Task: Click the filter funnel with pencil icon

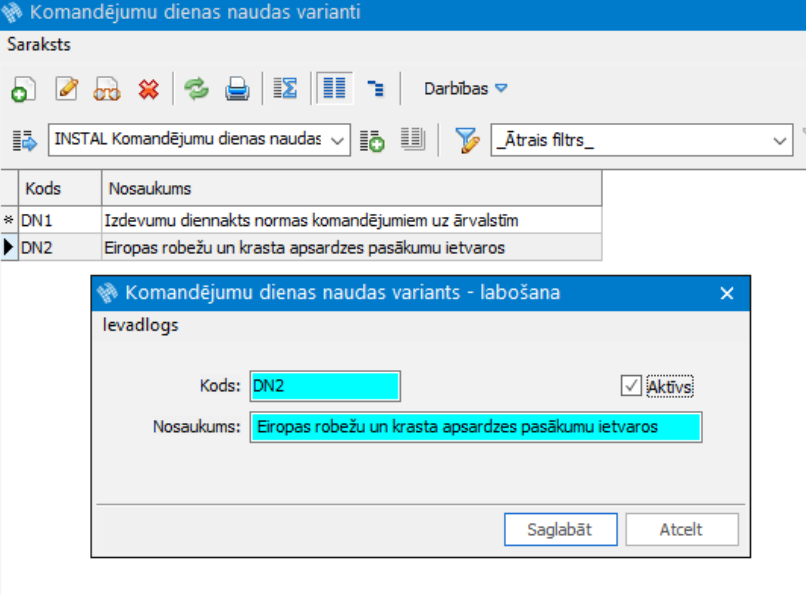Action: click(467, 140)
